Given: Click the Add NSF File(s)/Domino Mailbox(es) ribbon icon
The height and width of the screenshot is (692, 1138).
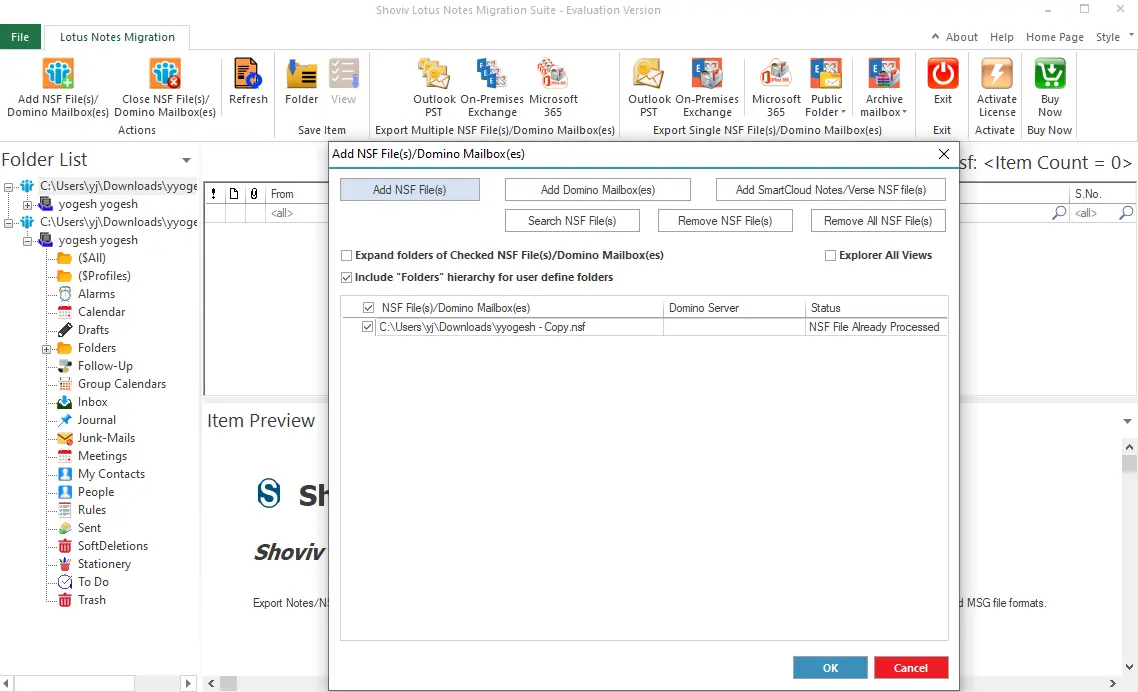Looking at the screenshot, I should point(58,73).
